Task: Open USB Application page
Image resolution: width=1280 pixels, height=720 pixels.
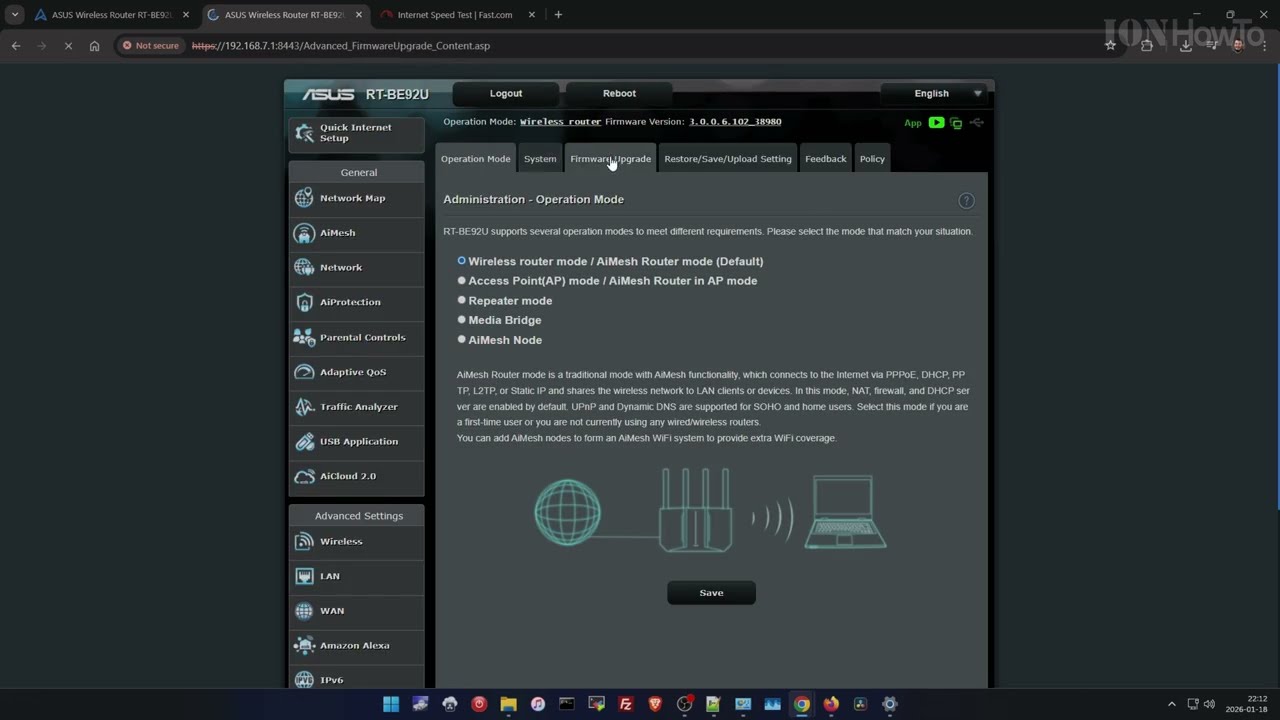Action: (356, 441)
